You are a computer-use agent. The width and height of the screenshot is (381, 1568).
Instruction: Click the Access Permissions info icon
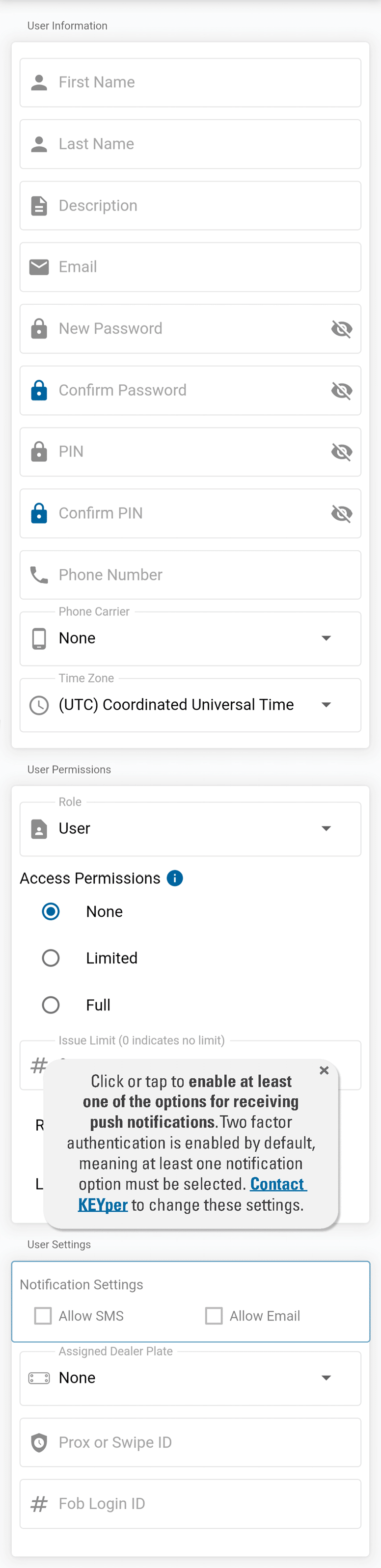(x=175, y=878)
